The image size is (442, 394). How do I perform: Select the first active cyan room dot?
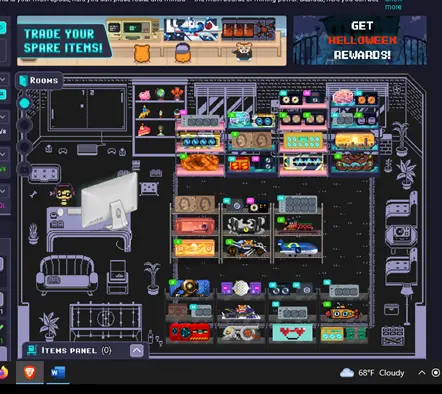(24, 103)
